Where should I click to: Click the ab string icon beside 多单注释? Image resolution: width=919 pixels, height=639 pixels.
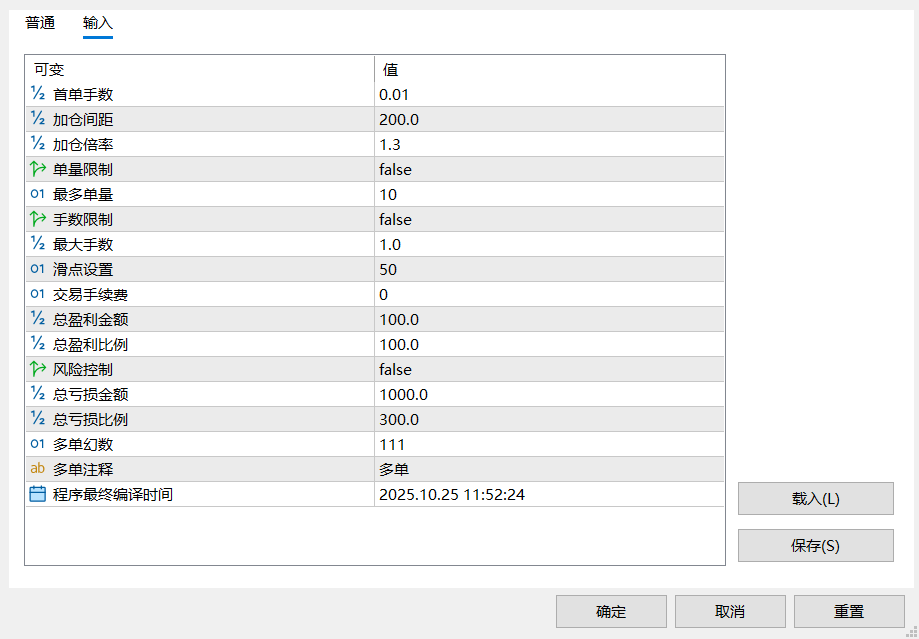[x=37, y=469]
